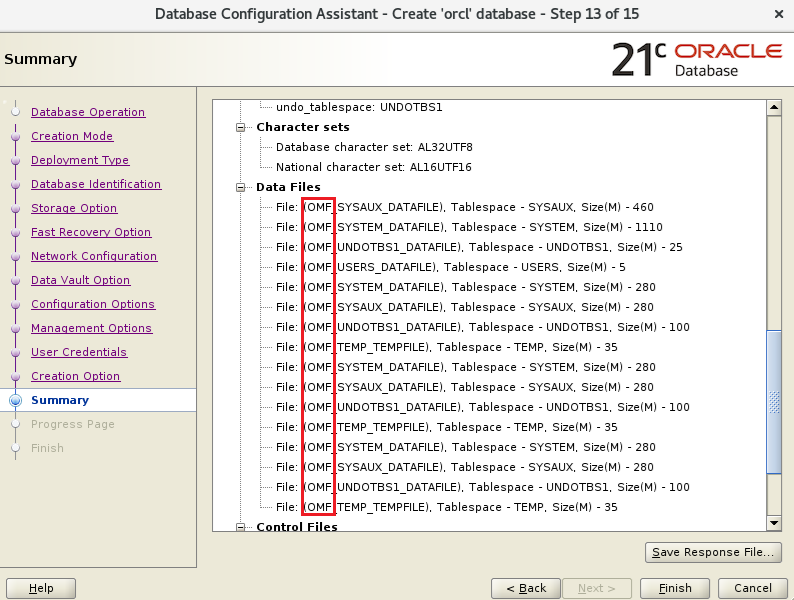Click the Database Operation step bullet
This screenshot has height=600, width=794.
16,112
